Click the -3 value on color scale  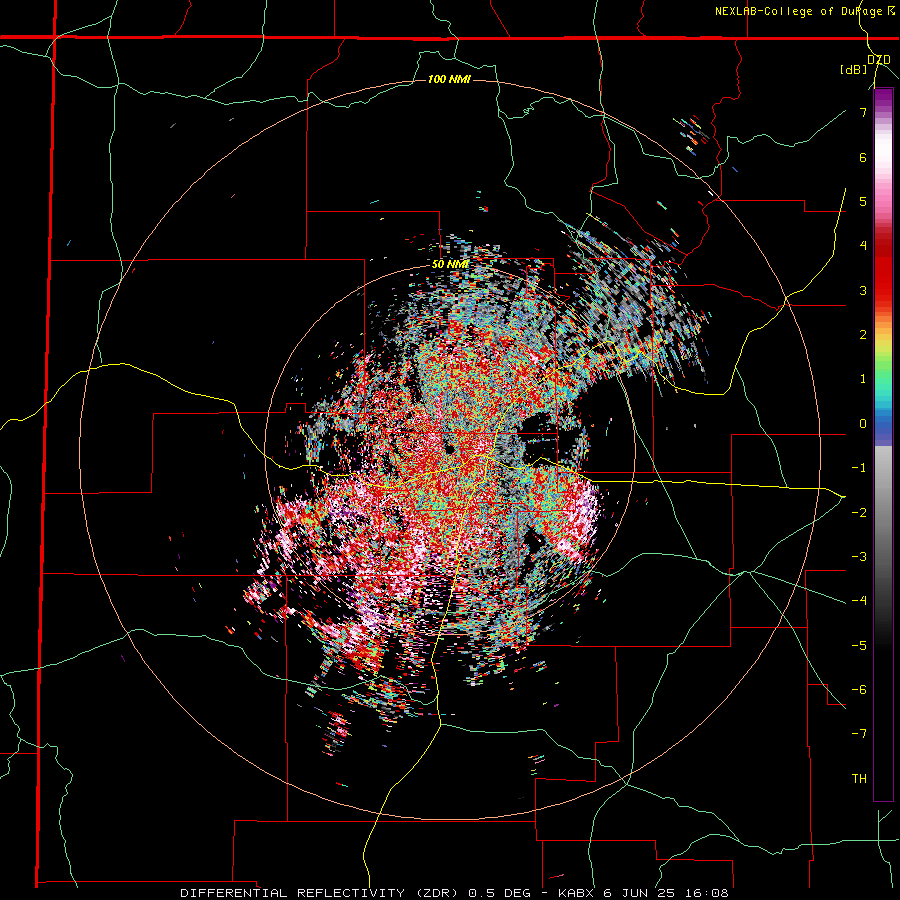point(859,557)
